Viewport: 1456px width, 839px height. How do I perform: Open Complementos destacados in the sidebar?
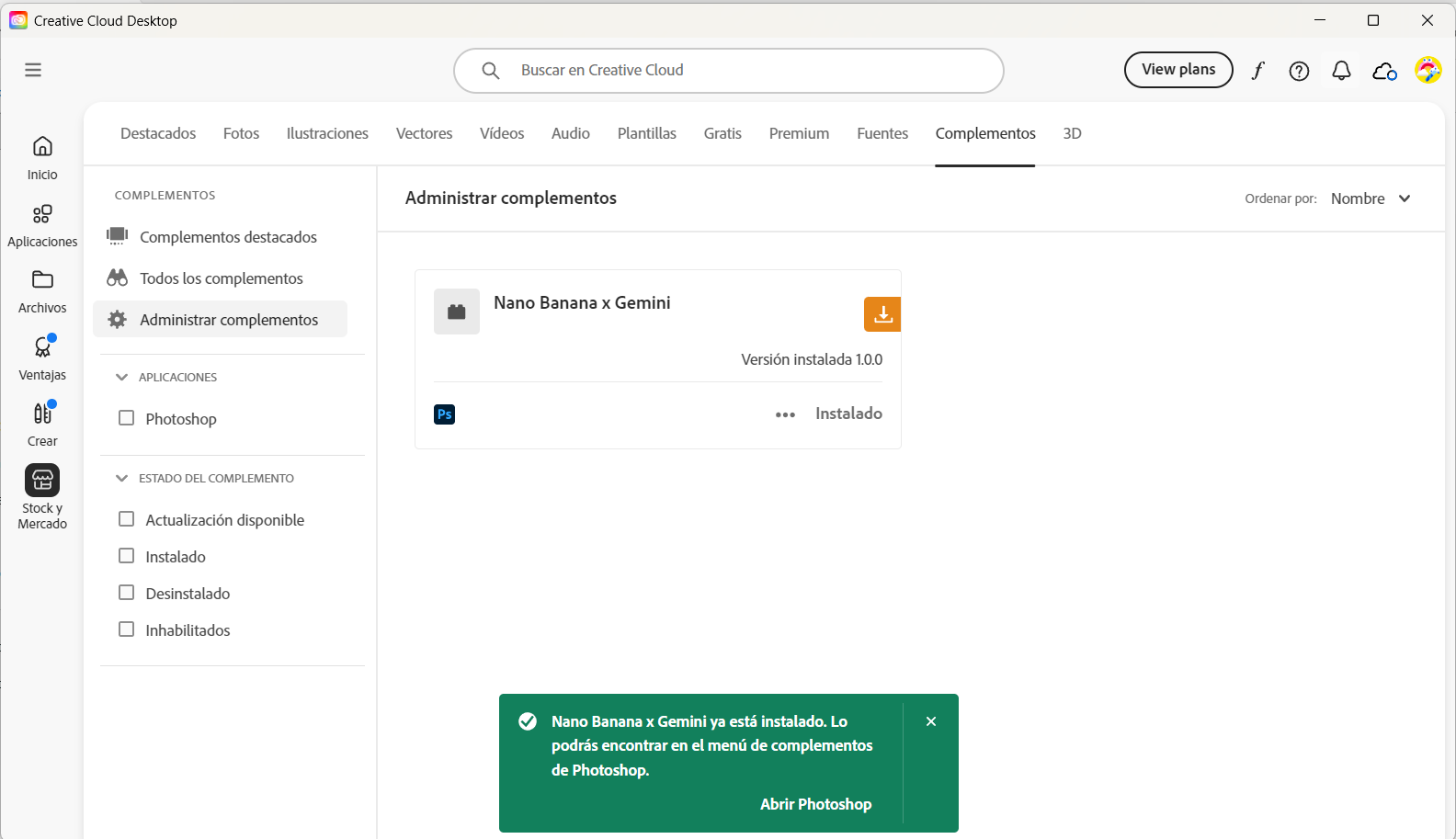tap(221, 236)
